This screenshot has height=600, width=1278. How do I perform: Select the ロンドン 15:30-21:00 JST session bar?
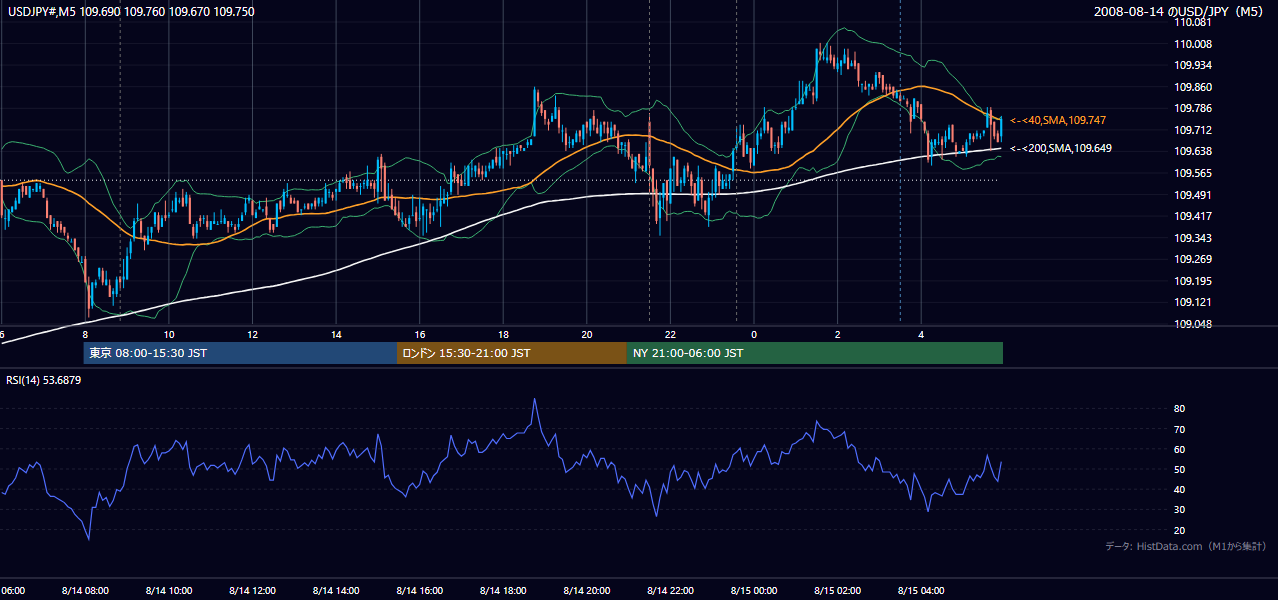pyautogui.click(x=512, y=353)
